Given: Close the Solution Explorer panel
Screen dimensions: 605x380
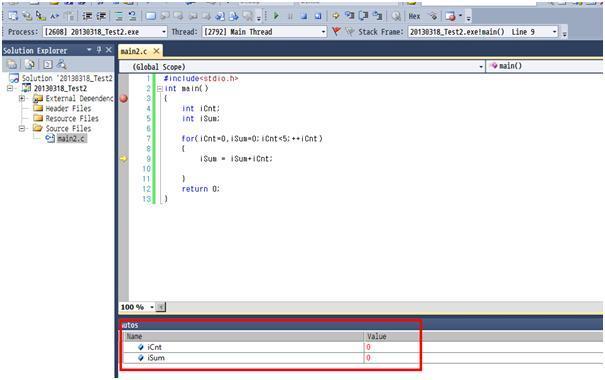Looking at the screenshot, I should (x=109, y=50).
